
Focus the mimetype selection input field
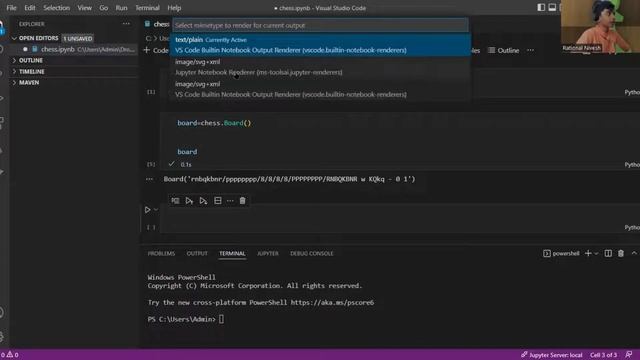click(x=320, y=25)
